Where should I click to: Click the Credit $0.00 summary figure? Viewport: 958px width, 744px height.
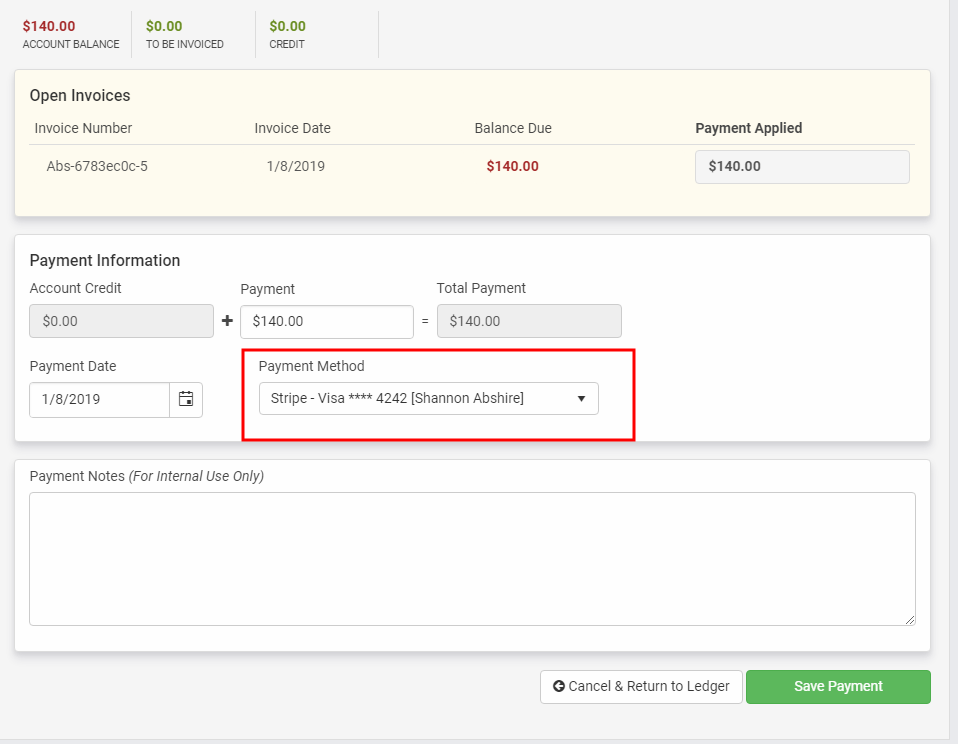(288, 26)
